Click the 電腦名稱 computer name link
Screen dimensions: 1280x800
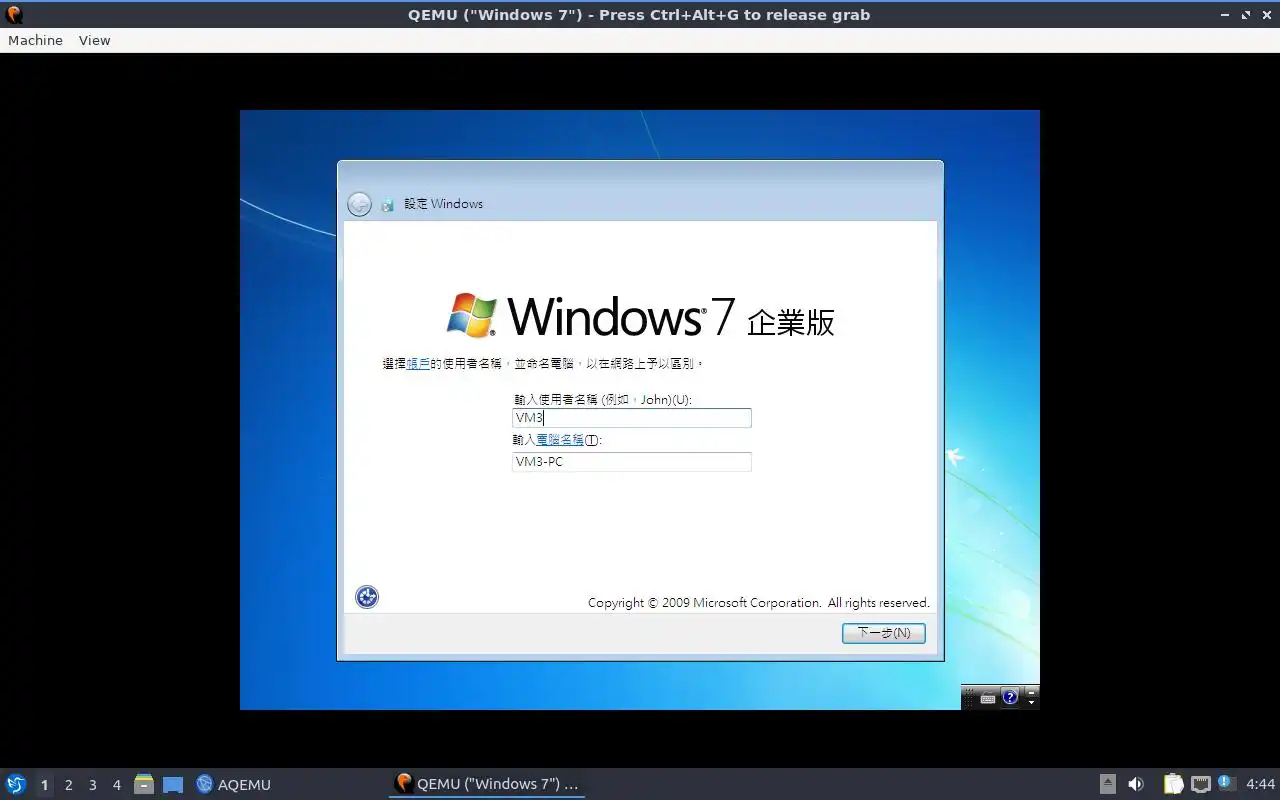(560, 440)
